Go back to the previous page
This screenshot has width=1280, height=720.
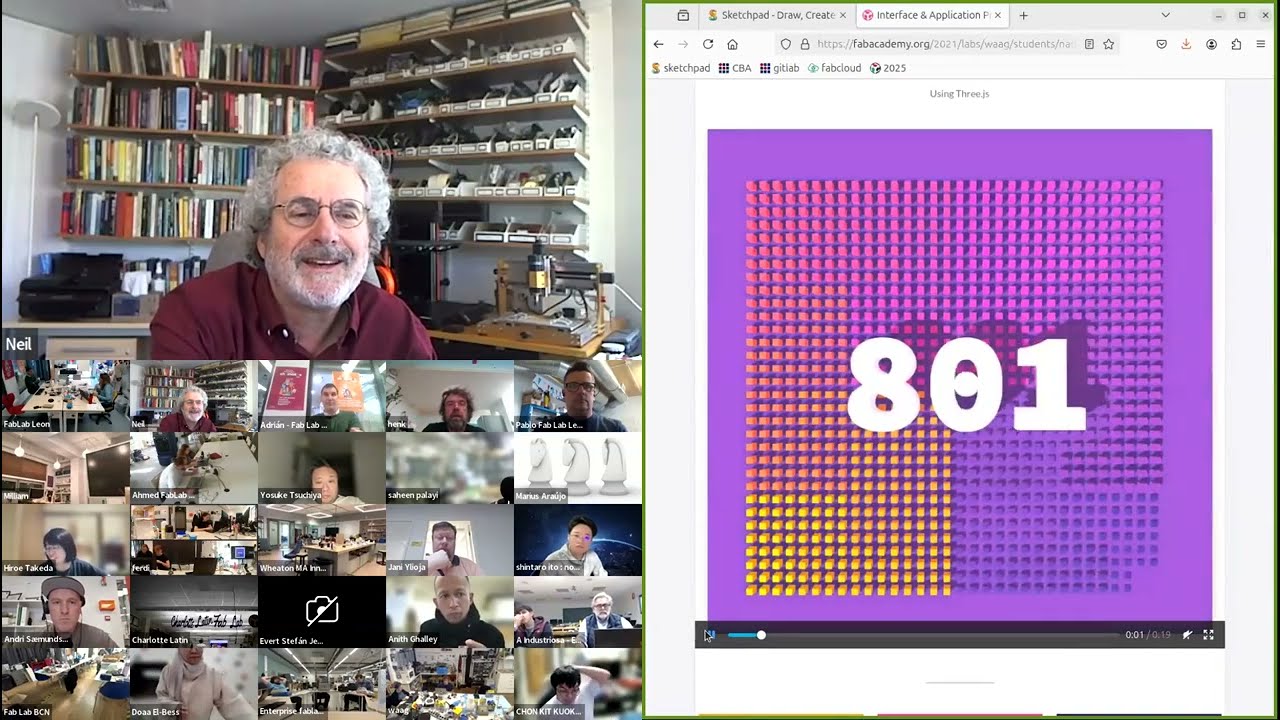658,44
